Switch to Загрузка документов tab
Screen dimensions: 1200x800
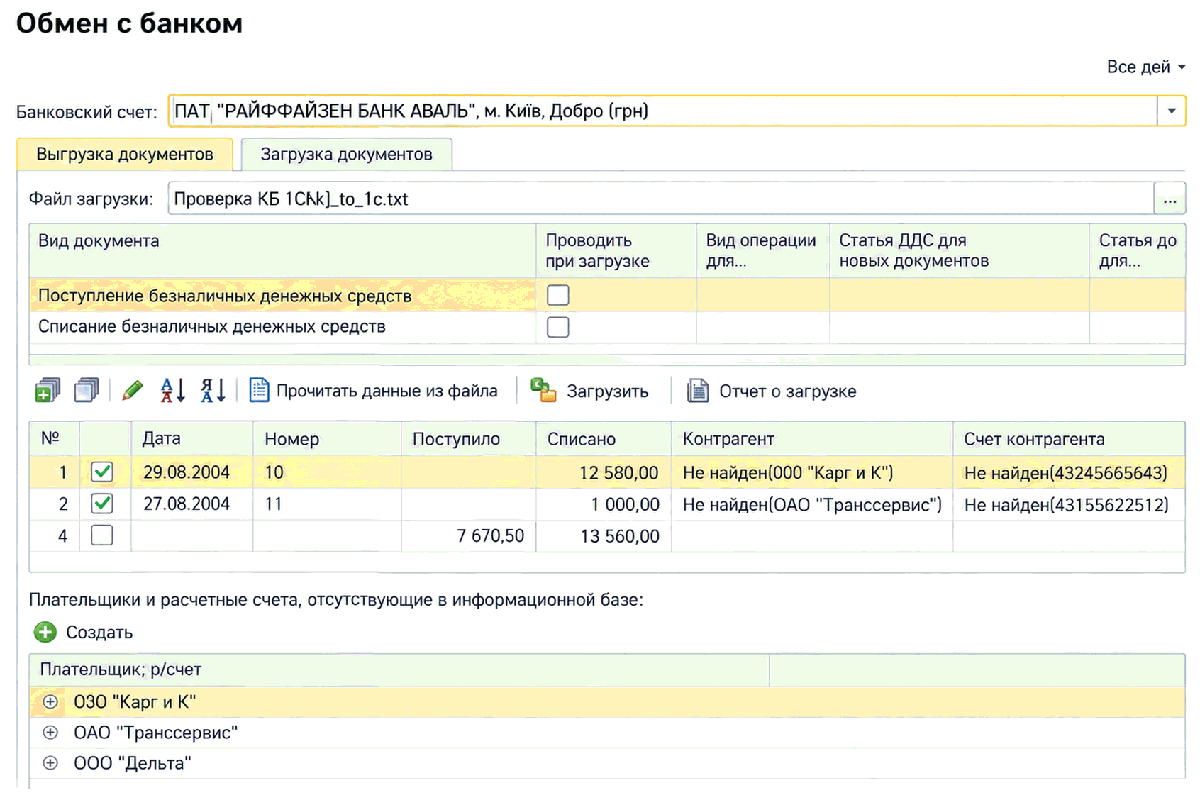click(346, 155)
